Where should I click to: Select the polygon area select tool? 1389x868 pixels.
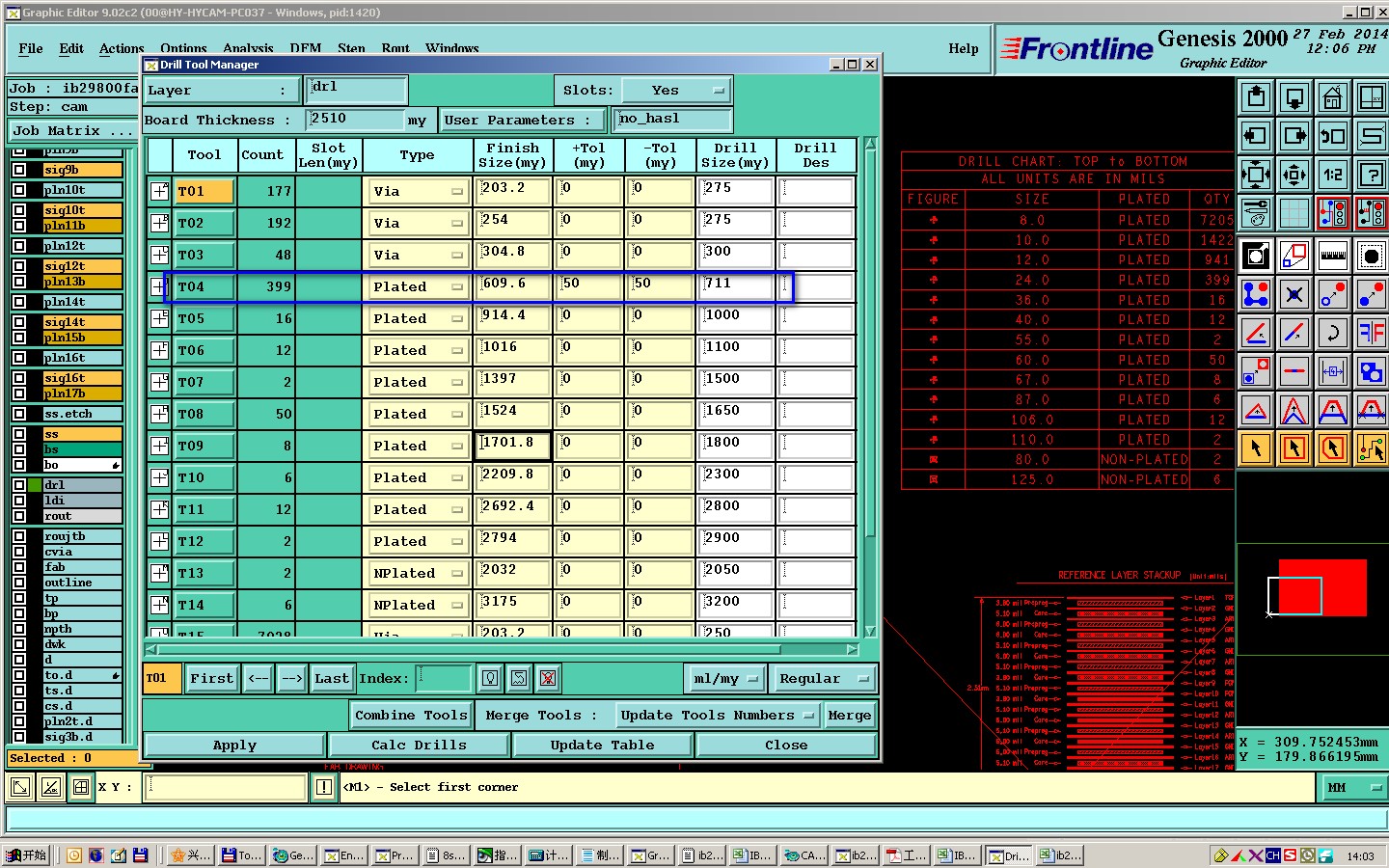(1333, 448)
